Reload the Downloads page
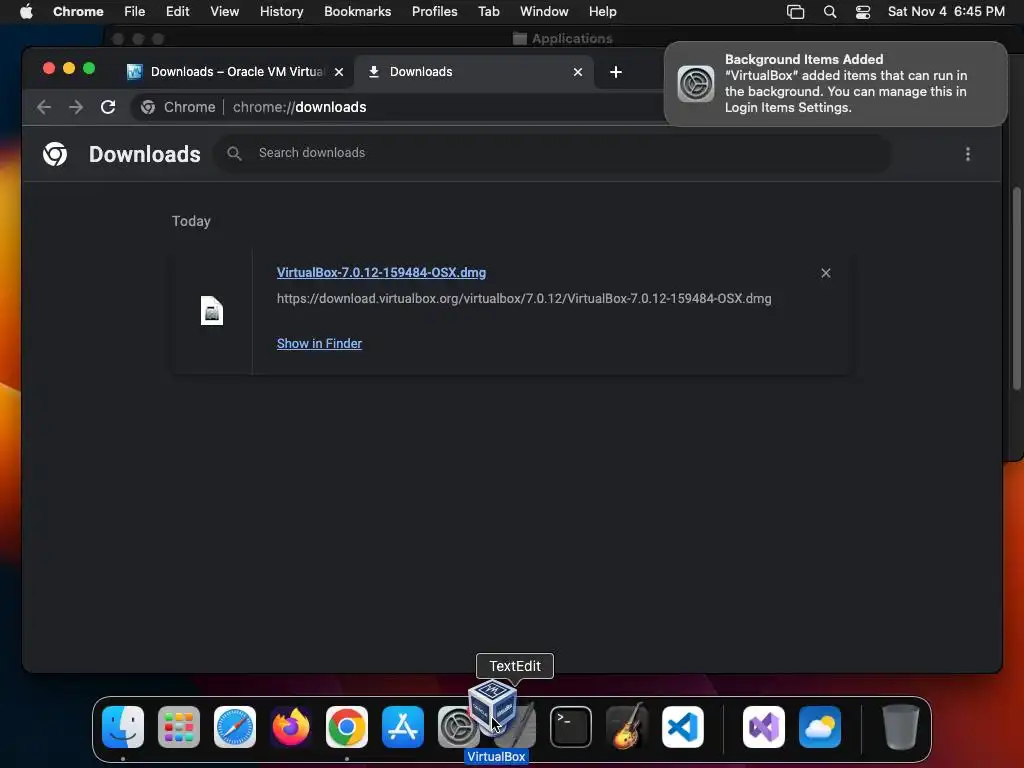The image size is (1024, 768). click(108, 107)
